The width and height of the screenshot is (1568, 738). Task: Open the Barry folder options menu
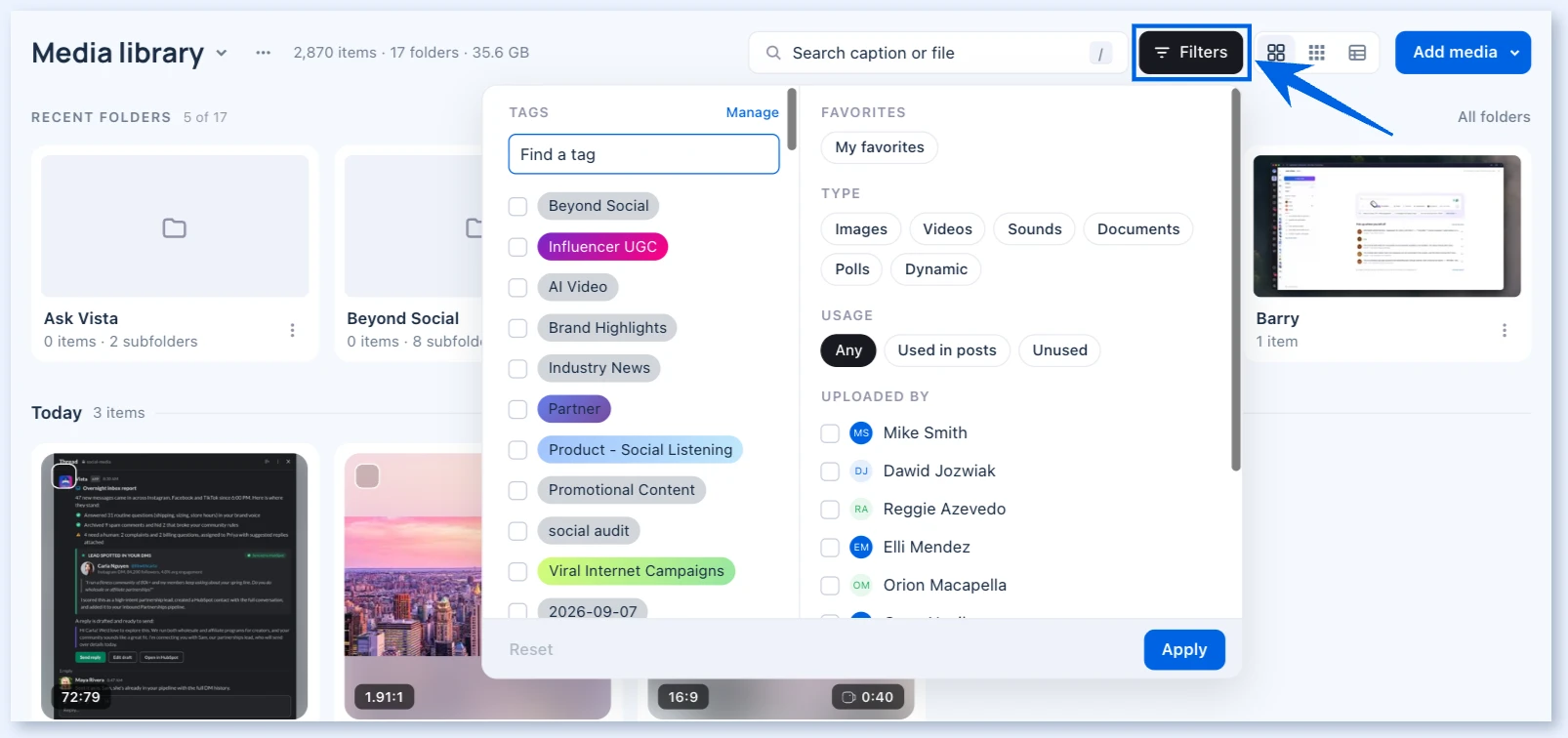click(x=1505, y=330)
